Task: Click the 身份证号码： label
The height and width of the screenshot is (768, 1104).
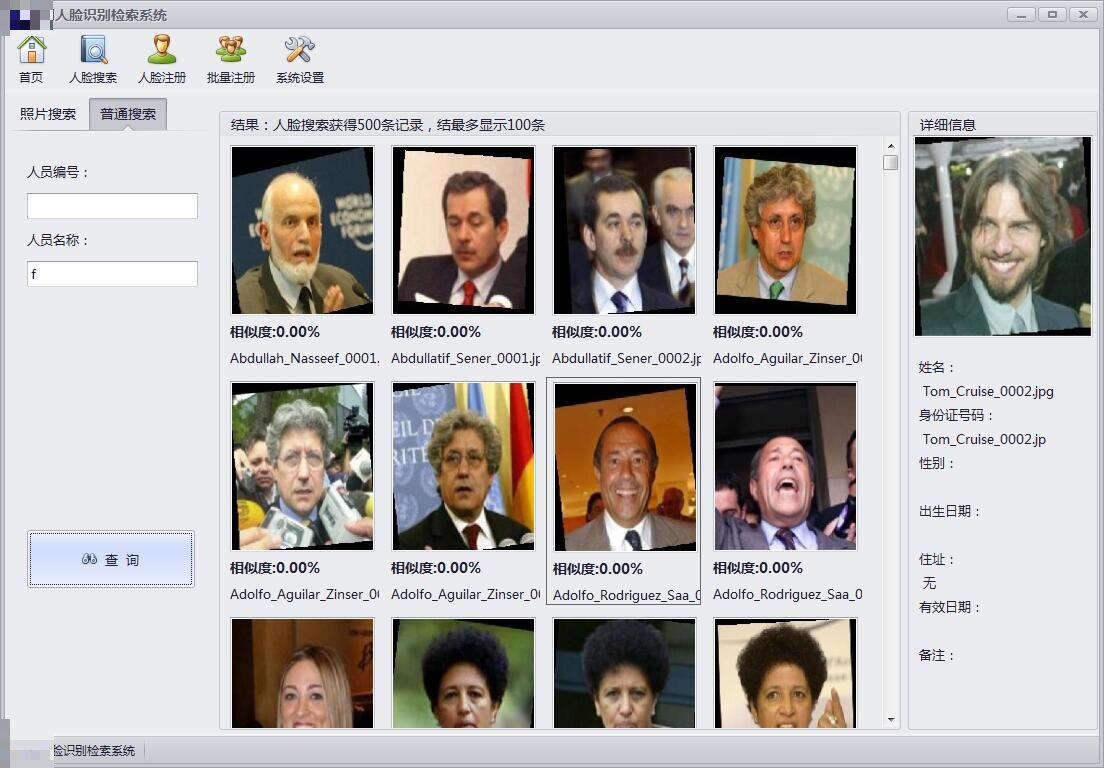Action: tap(955, 415)
